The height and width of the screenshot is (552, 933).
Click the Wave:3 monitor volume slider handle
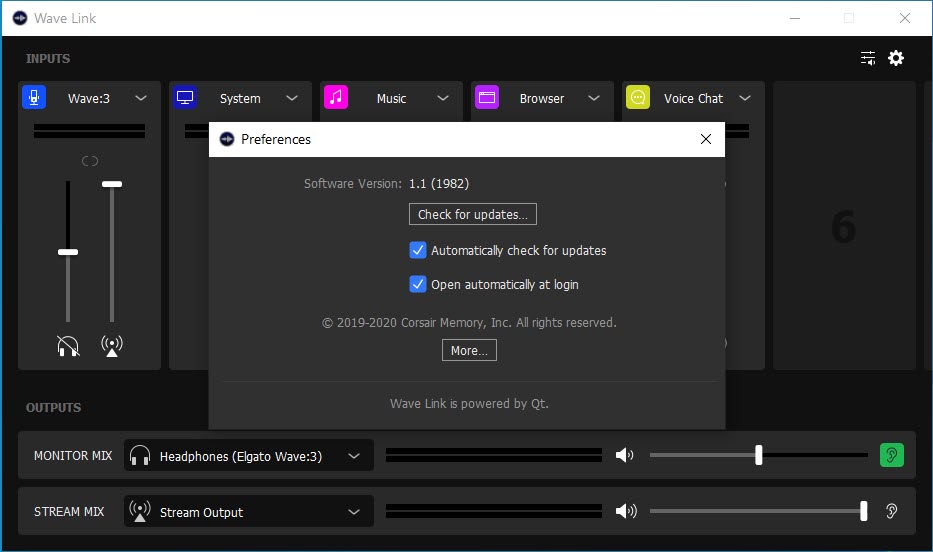pos(68,252)
